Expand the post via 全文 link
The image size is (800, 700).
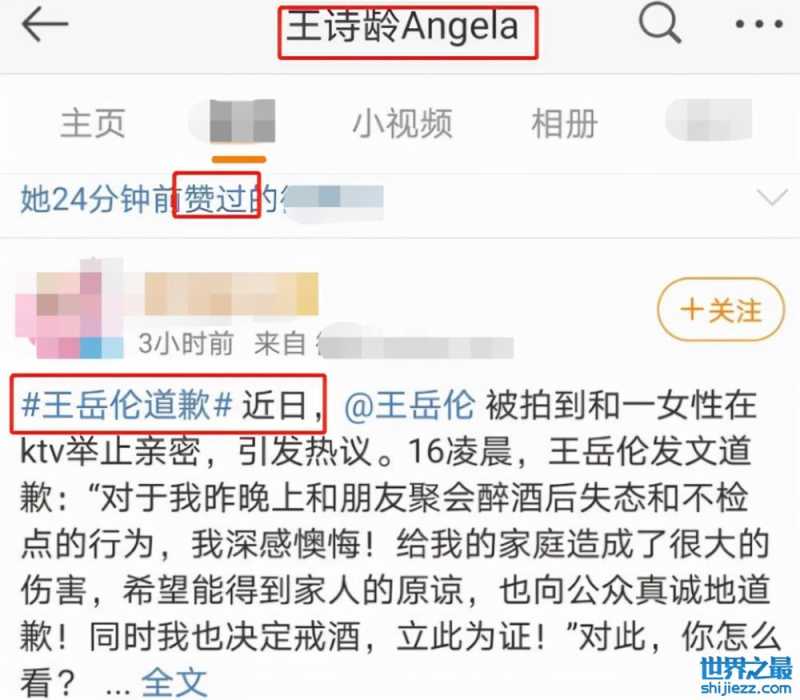(x=174, y=682)
